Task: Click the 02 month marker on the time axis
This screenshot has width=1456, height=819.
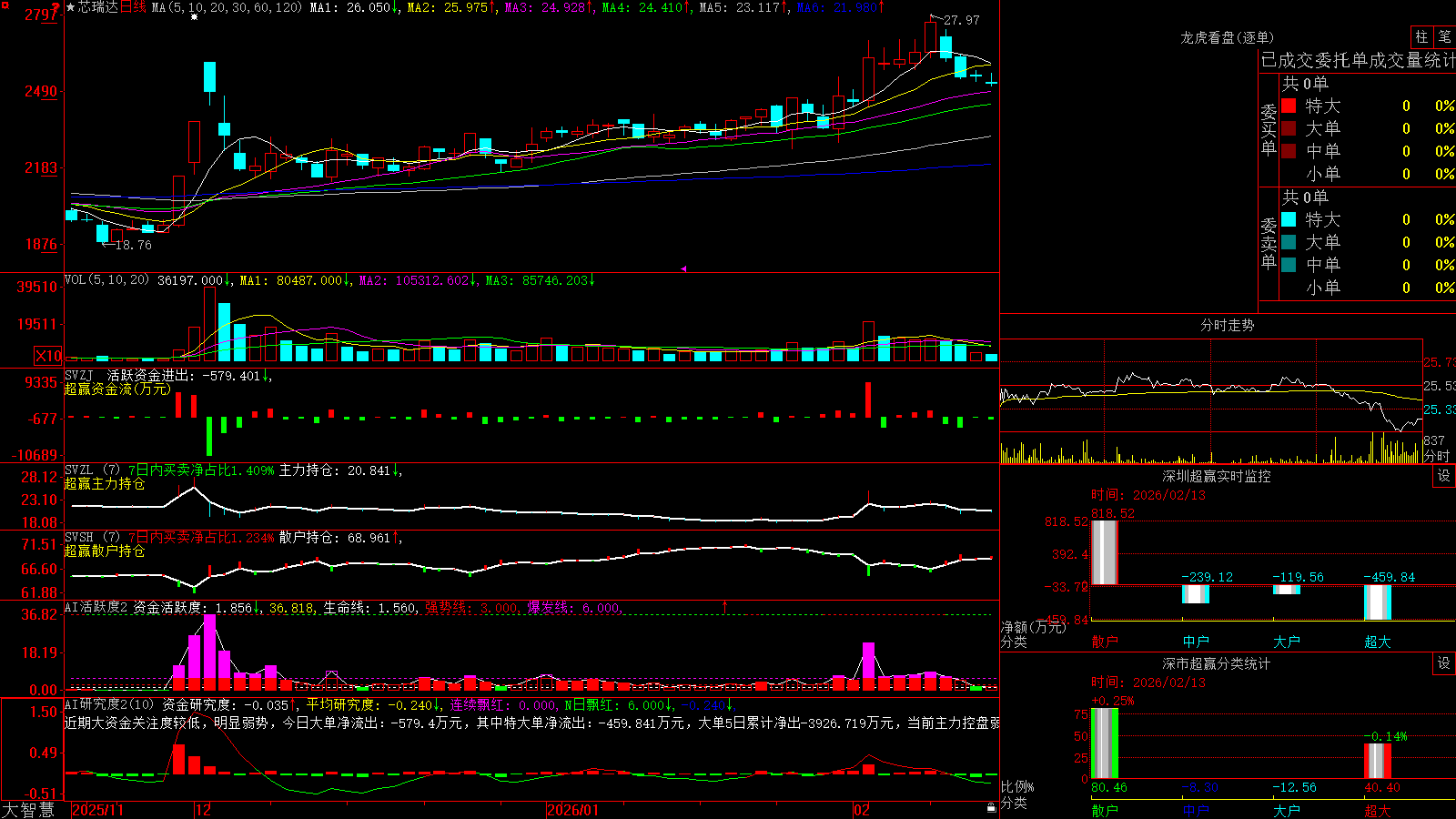Action: (862, 810)
